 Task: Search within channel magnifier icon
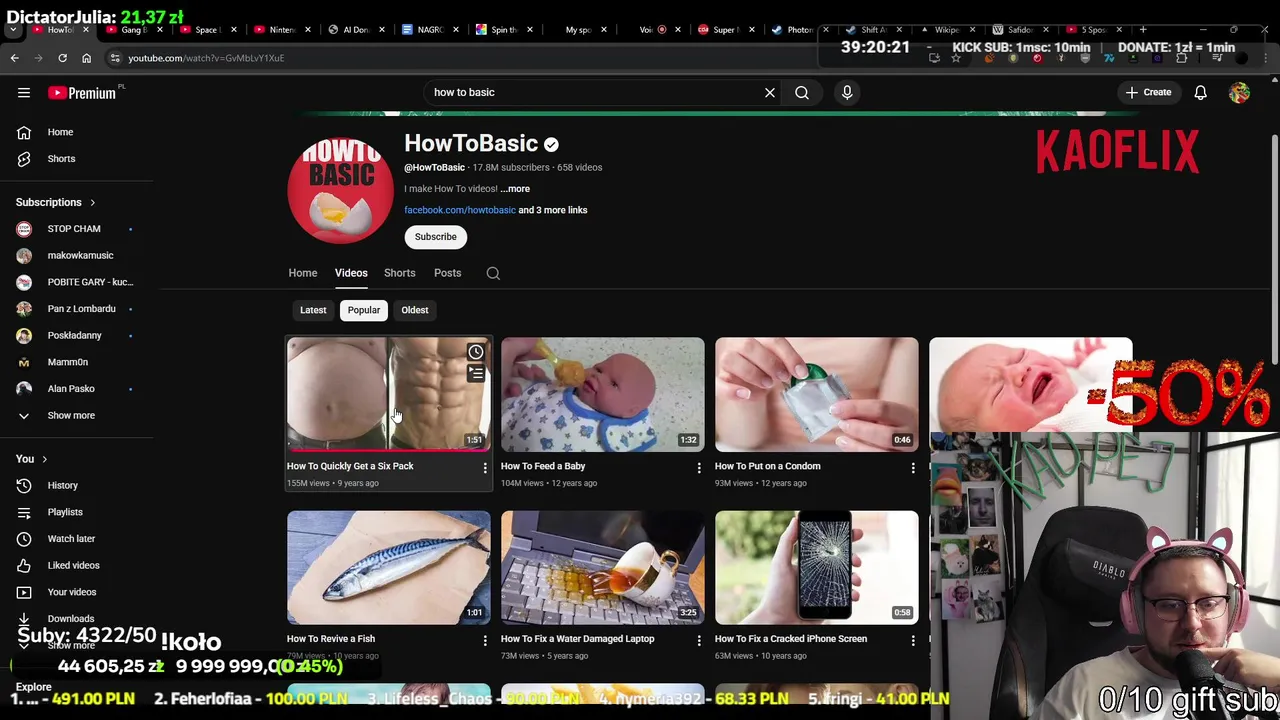coord(493,273)
